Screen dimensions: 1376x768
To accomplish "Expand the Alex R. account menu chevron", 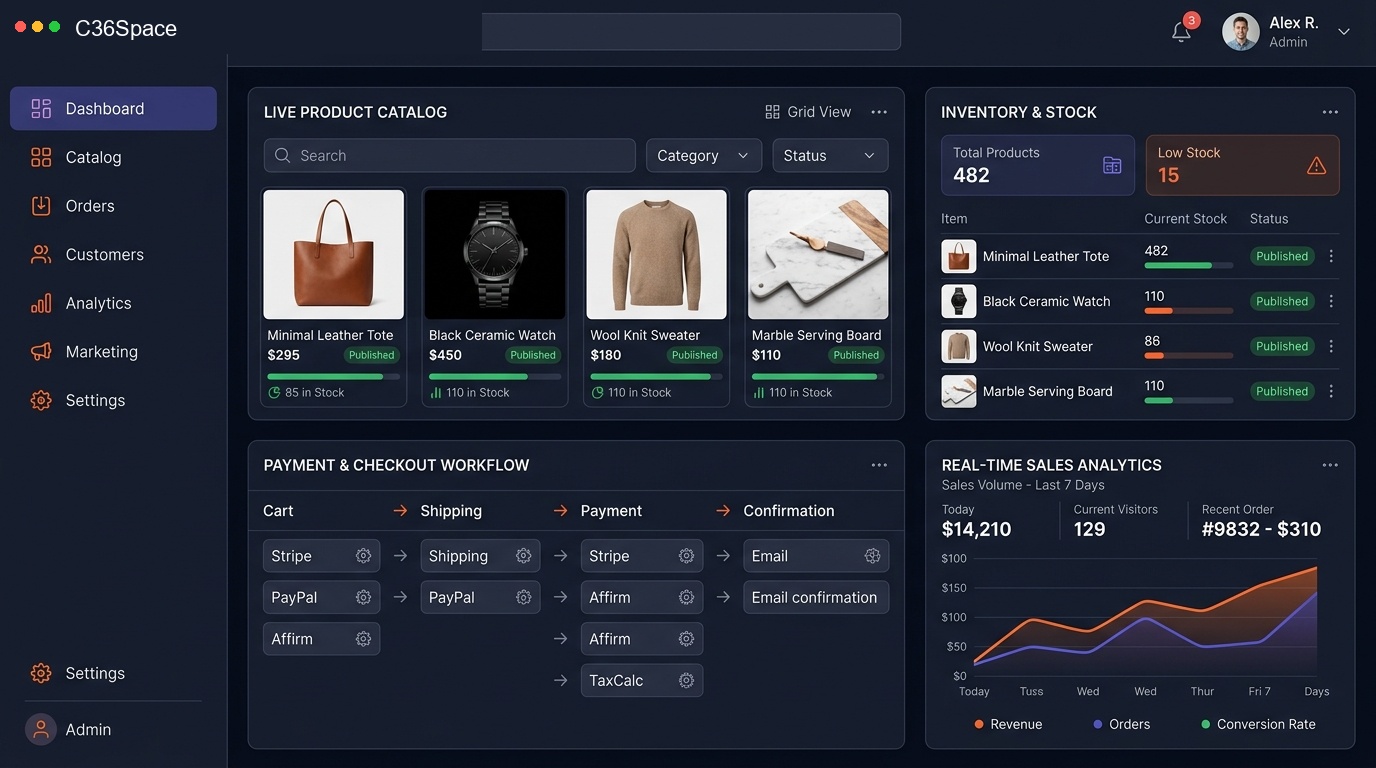I will 1344,32.
